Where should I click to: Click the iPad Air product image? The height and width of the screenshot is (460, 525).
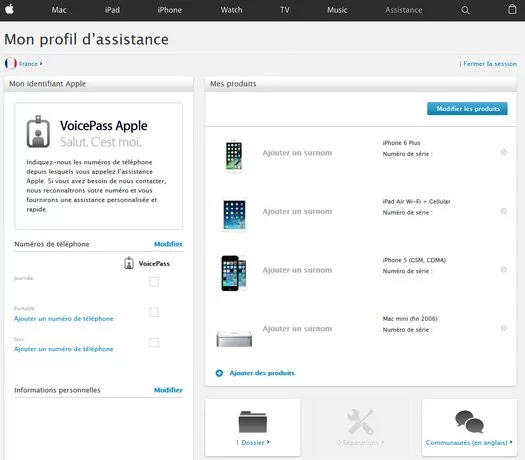point(234,215)
